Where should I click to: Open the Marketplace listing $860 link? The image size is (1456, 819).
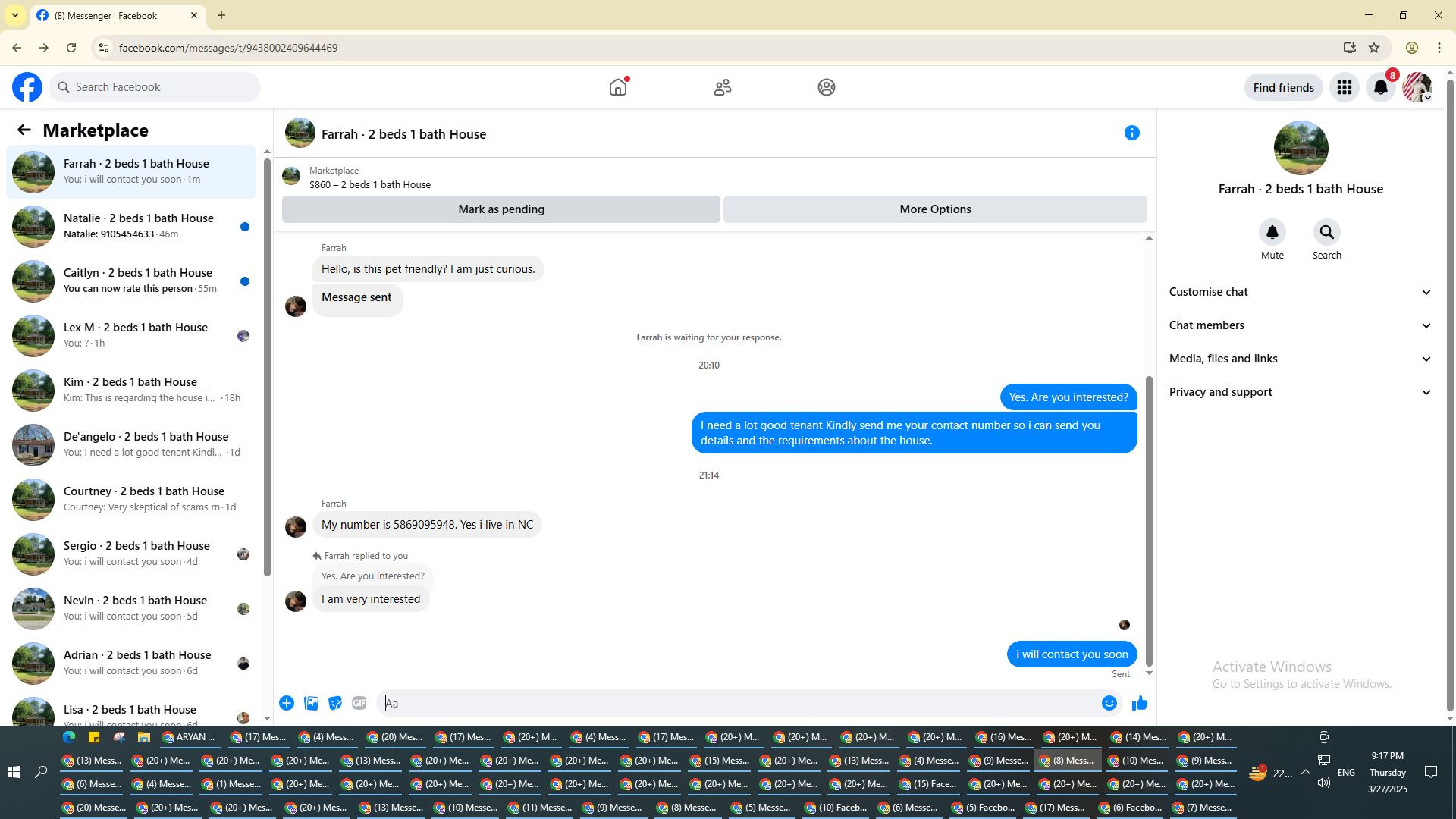(x=369, y=184)
